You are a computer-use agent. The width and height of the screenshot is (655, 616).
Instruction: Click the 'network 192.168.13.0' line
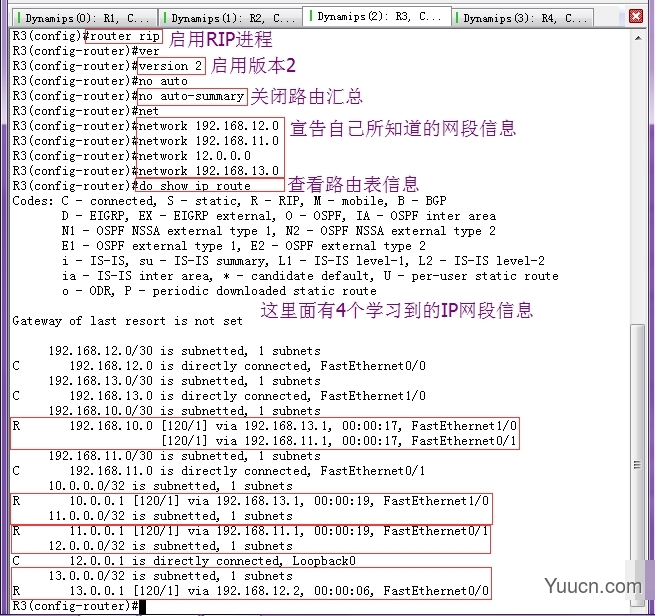[208, 171]
